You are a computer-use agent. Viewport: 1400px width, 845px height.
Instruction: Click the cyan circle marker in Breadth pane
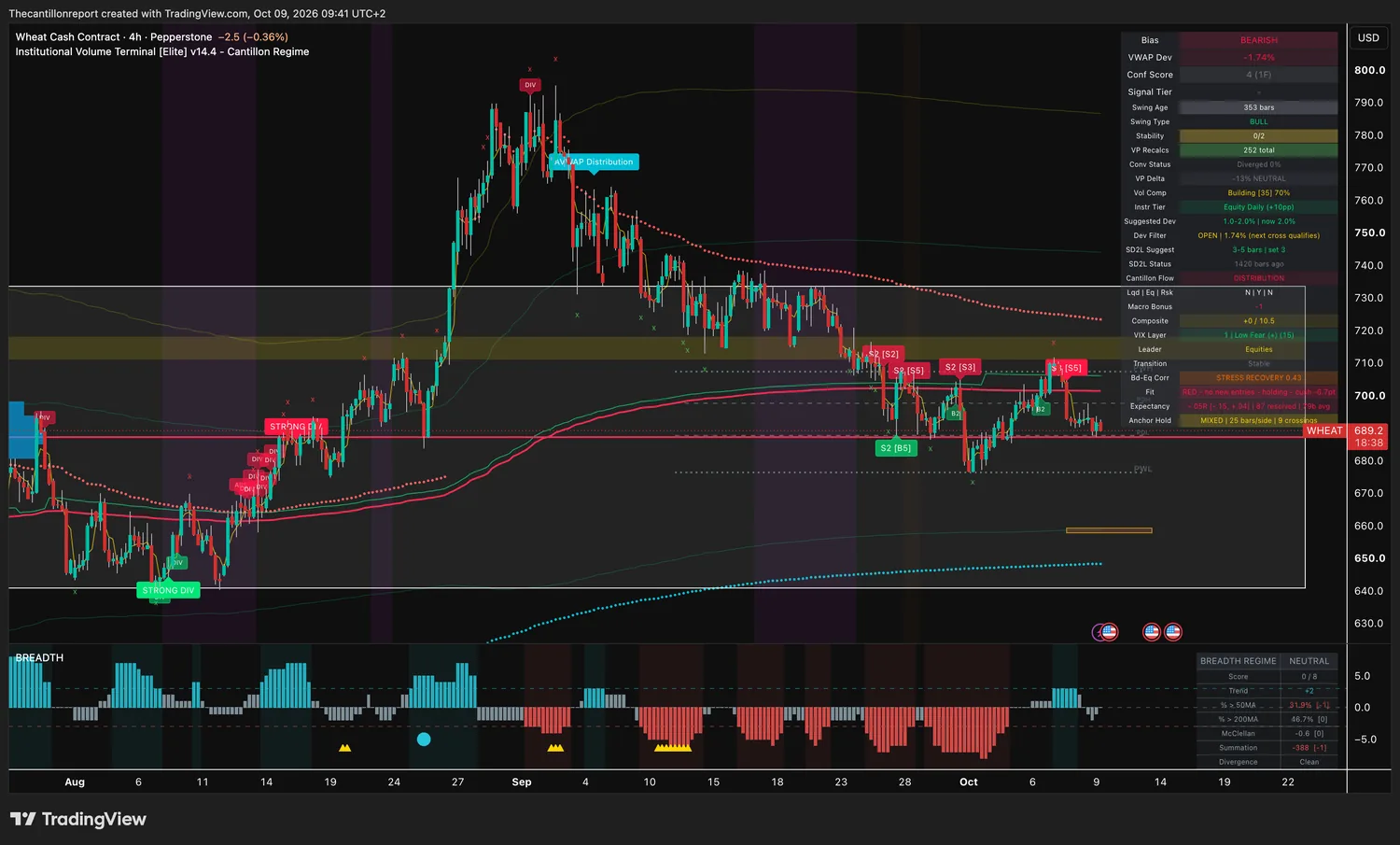424,739
